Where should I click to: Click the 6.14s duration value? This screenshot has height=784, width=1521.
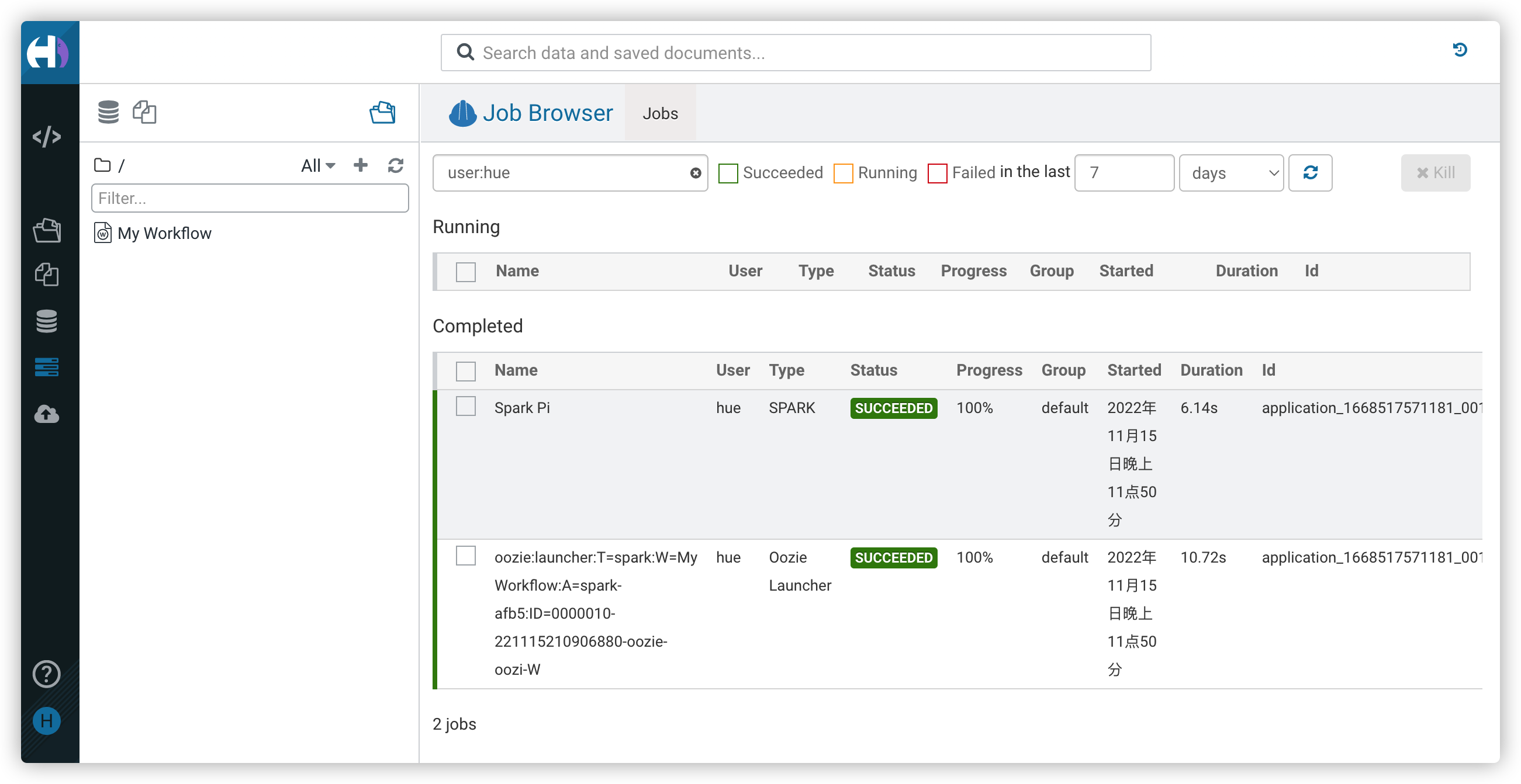click(x=1198, y=408)
